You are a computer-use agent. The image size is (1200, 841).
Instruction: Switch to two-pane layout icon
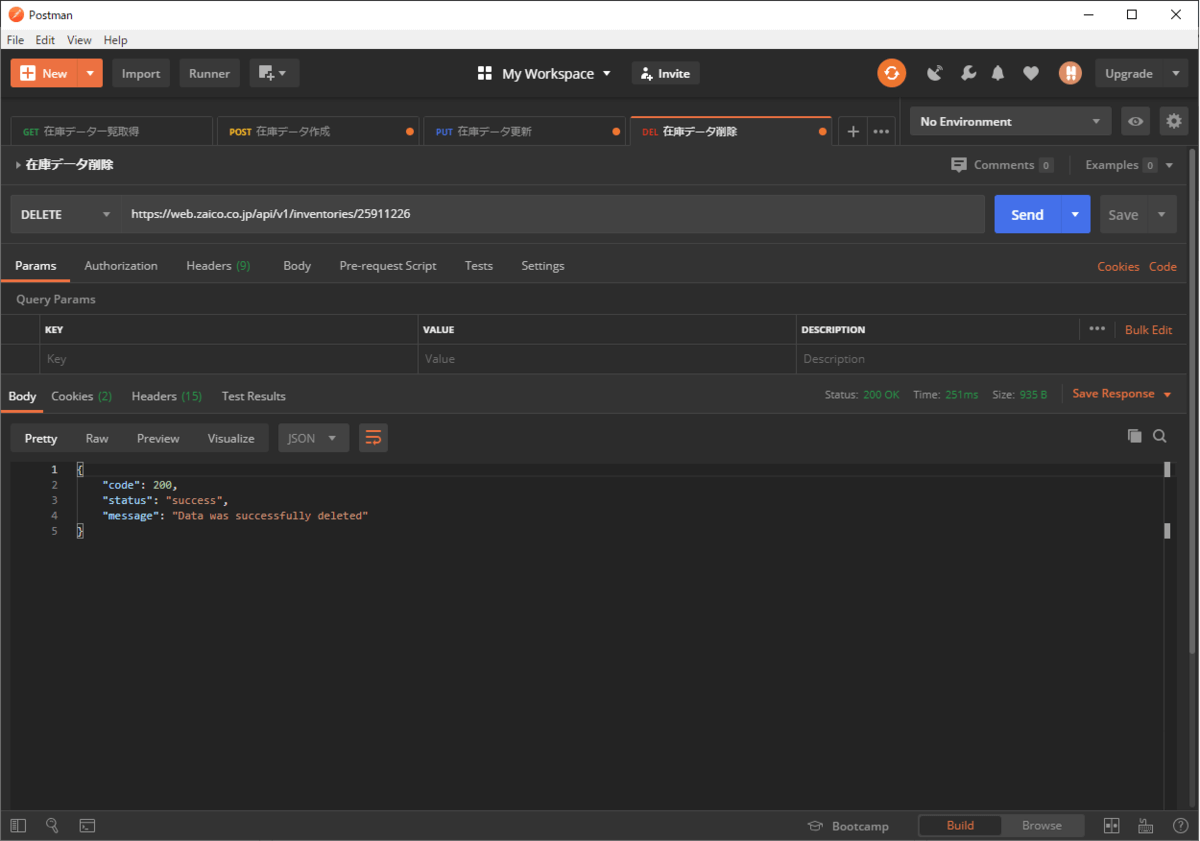click(x=1111, y=826)
